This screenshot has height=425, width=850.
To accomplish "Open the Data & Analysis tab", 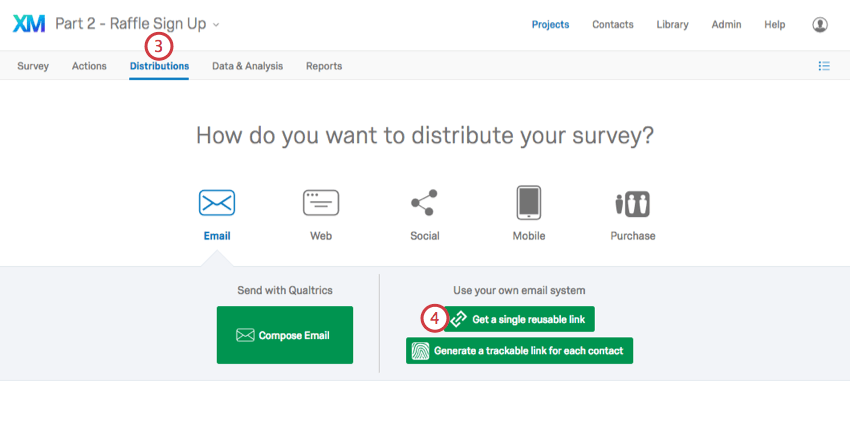I will (x=247, y=66).
